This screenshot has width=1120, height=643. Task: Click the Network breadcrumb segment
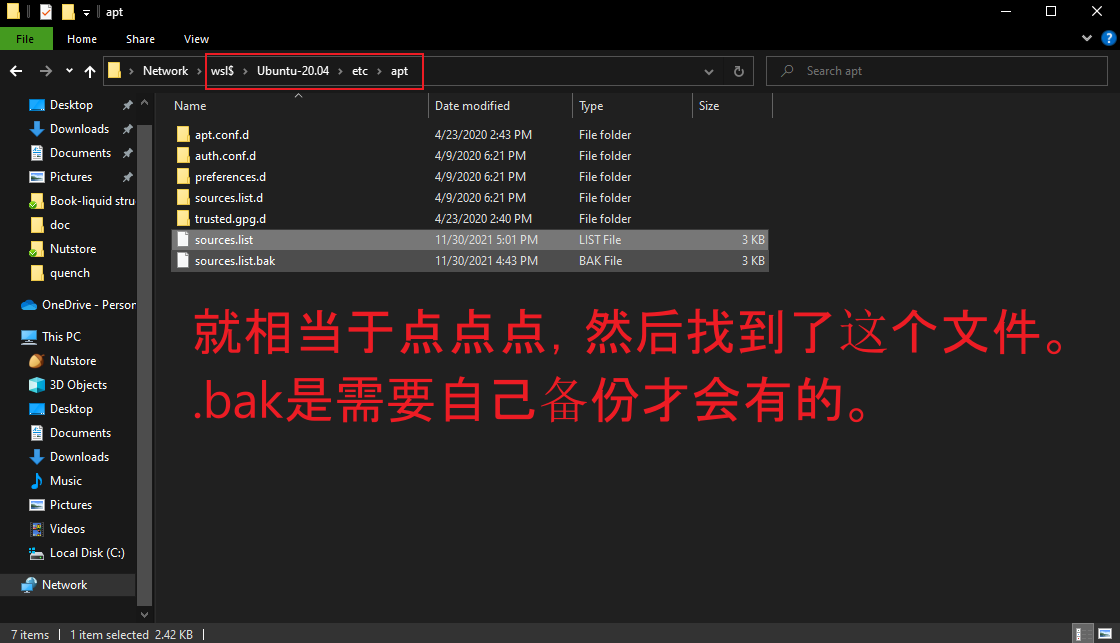[x=166, y=71]
